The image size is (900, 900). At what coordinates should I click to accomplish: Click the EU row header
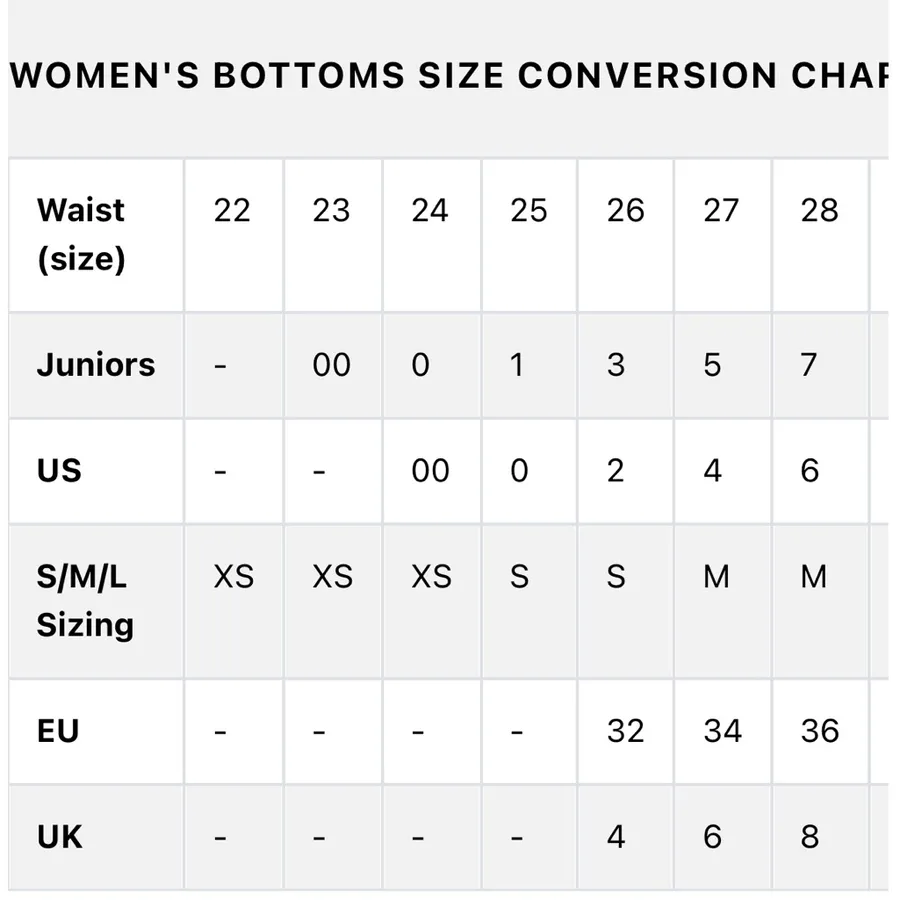(96, 732)
